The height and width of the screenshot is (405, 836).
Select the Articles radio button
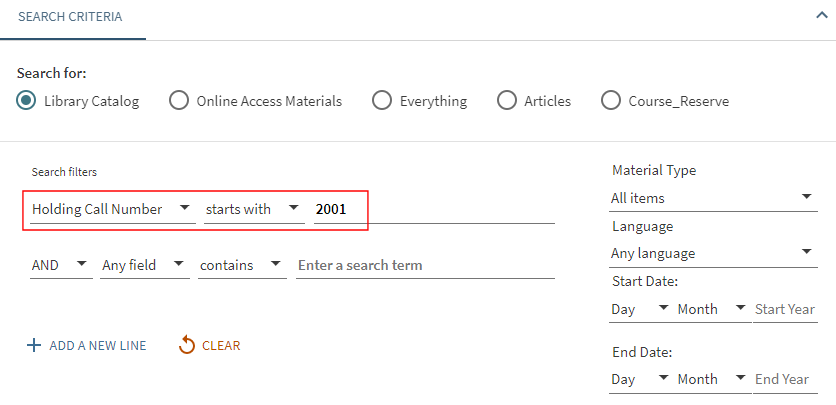tap(507, 101)
